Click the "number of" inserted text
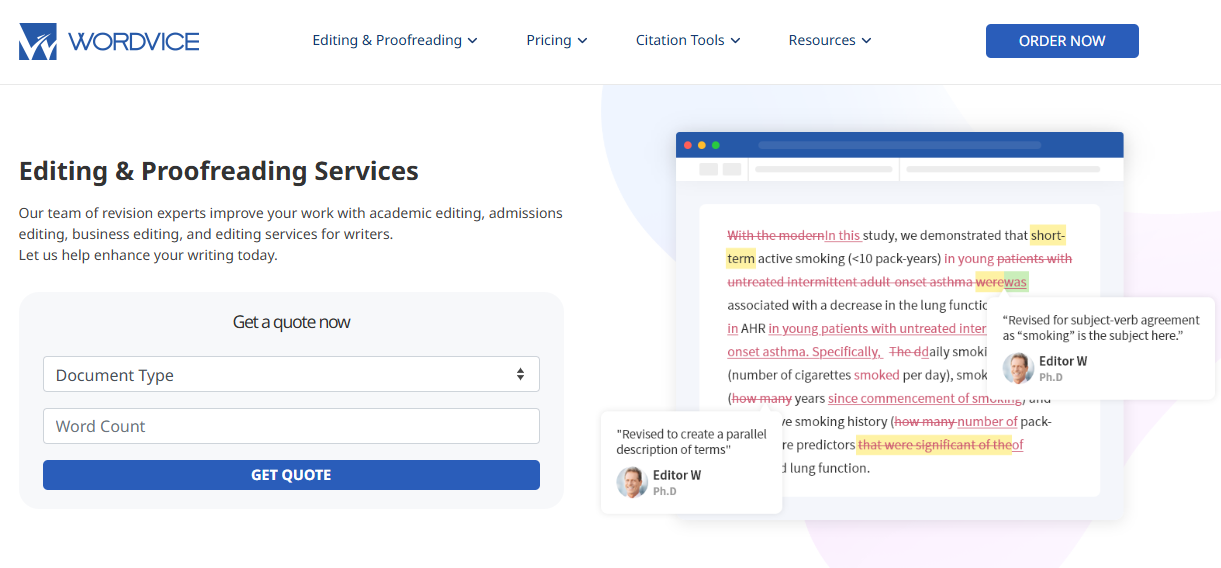This screenshot has height=568, width=1221. tap(987, 421)
